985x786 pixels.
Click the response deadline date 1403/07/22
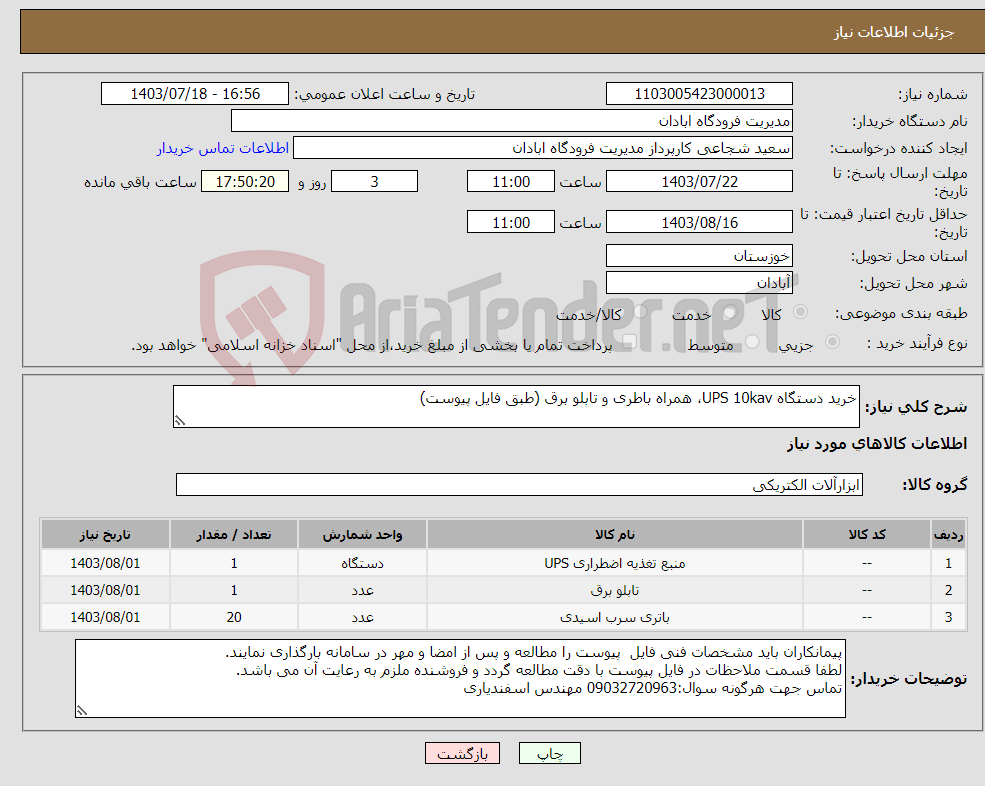pyautogui.click(x=699, y=182)
